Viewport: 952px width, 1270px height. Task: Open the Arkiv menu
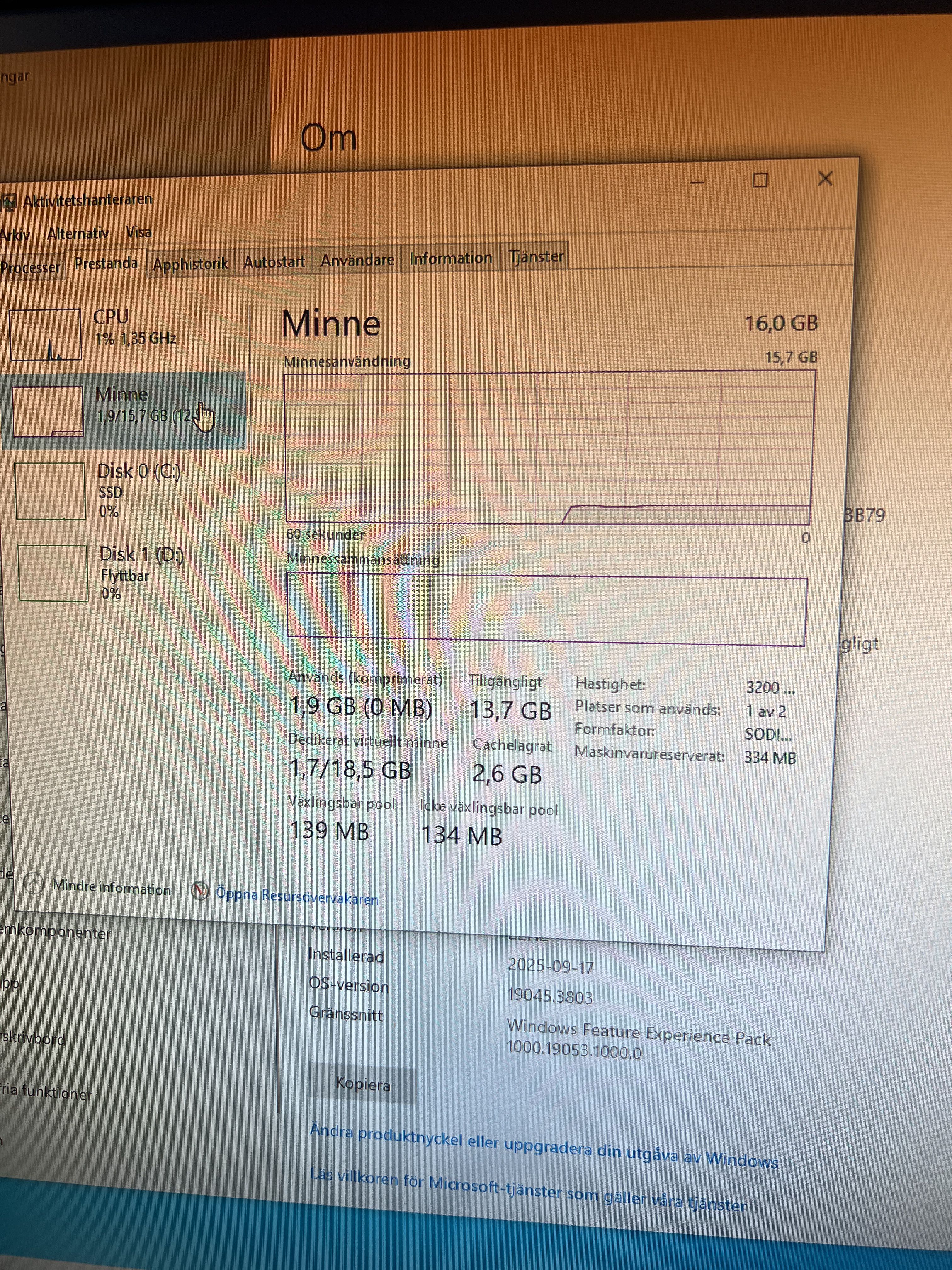tap(15, 233)
